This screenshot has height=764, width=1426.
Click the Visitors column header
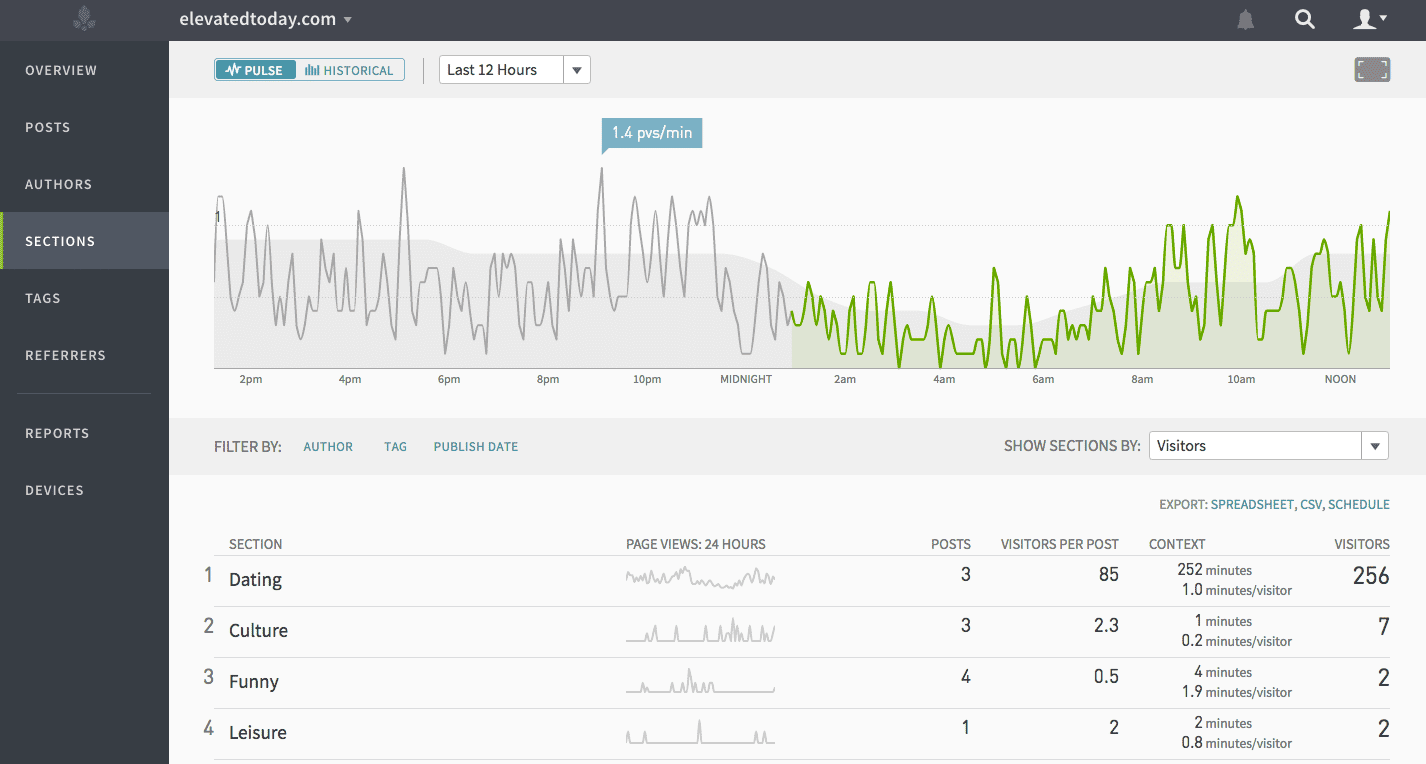pyautogui.click(x=1362, y=544)
